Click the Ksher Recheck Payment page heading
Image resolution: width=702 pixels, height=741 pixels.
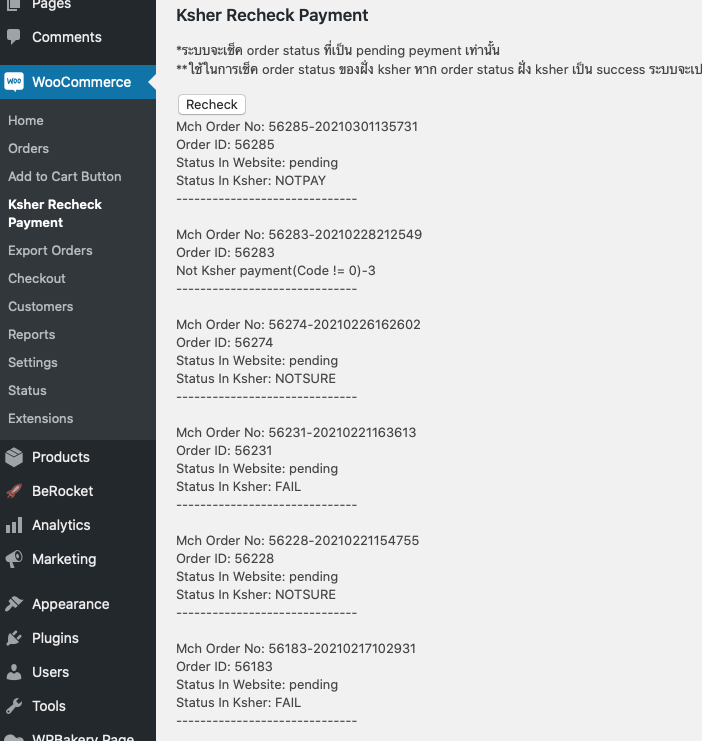[272, 16]
